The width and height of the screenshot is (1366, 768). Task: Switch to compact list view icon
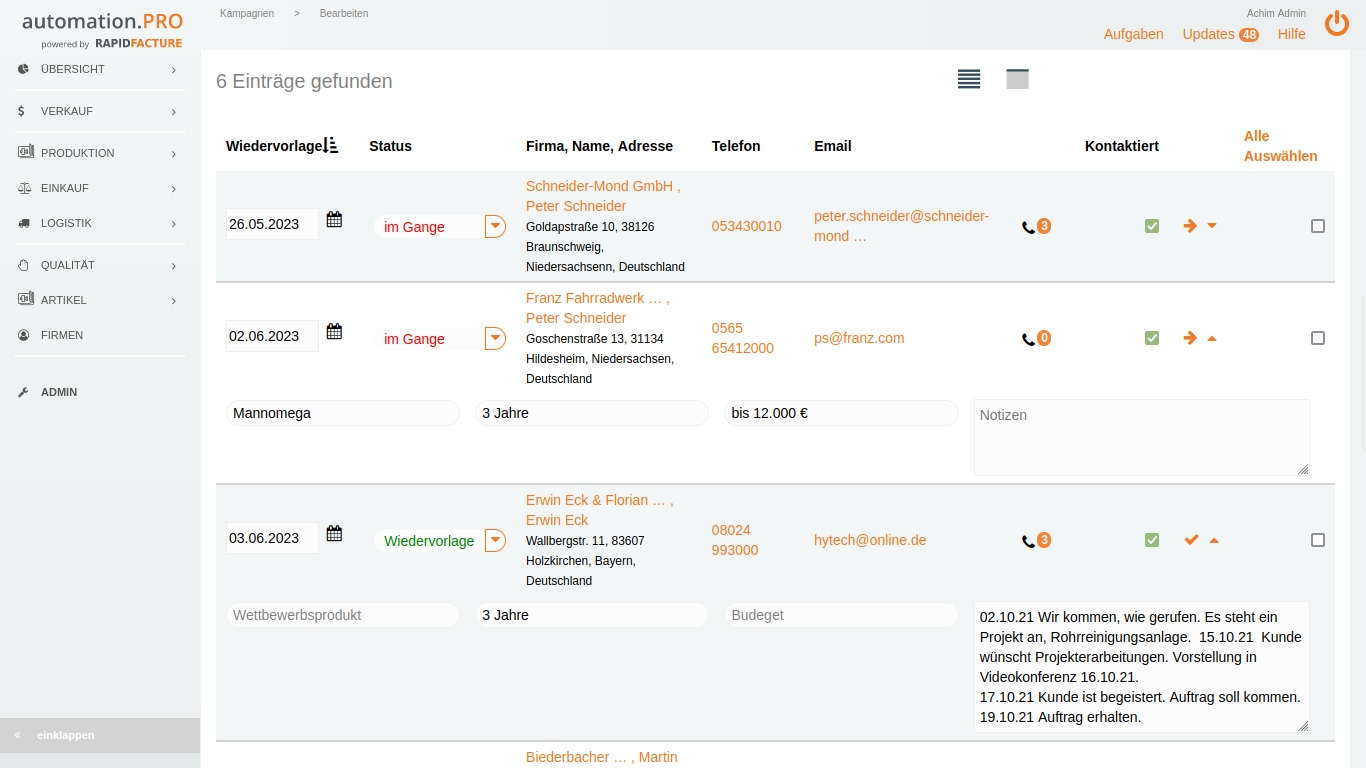click(968, 80)
